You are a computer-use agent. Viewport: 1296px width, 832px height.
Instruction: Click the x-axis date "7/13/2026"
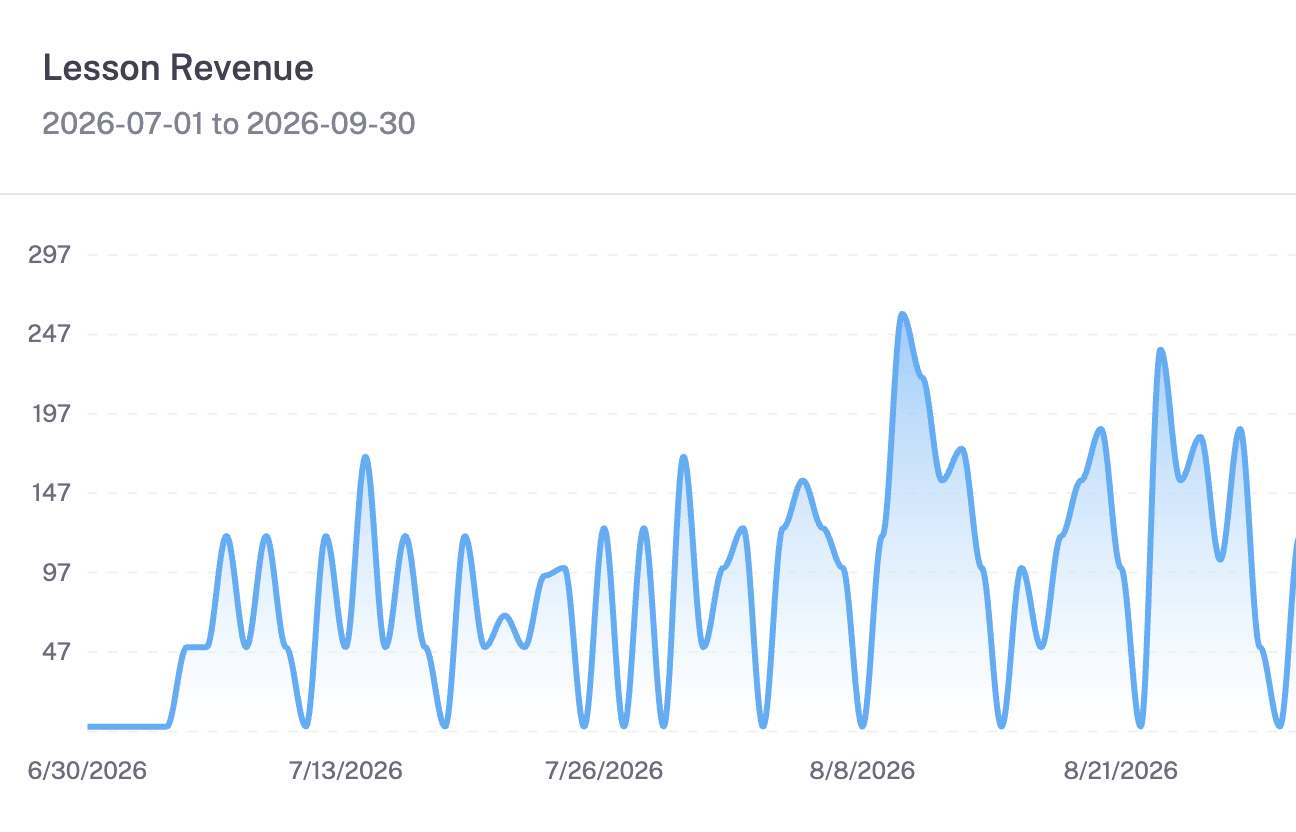(x=346, y=771)
